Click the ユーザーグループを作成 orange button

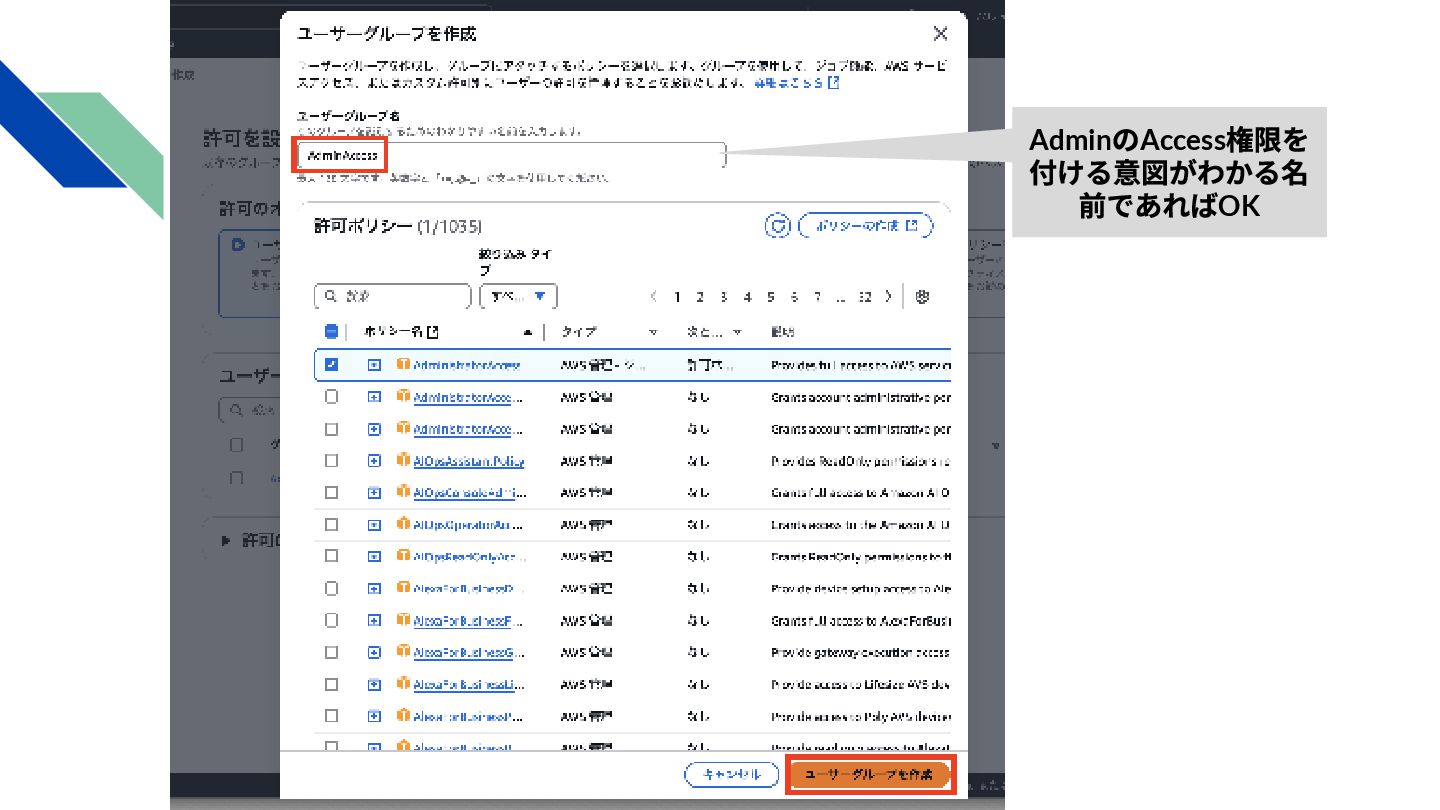[x=869, y=775]
